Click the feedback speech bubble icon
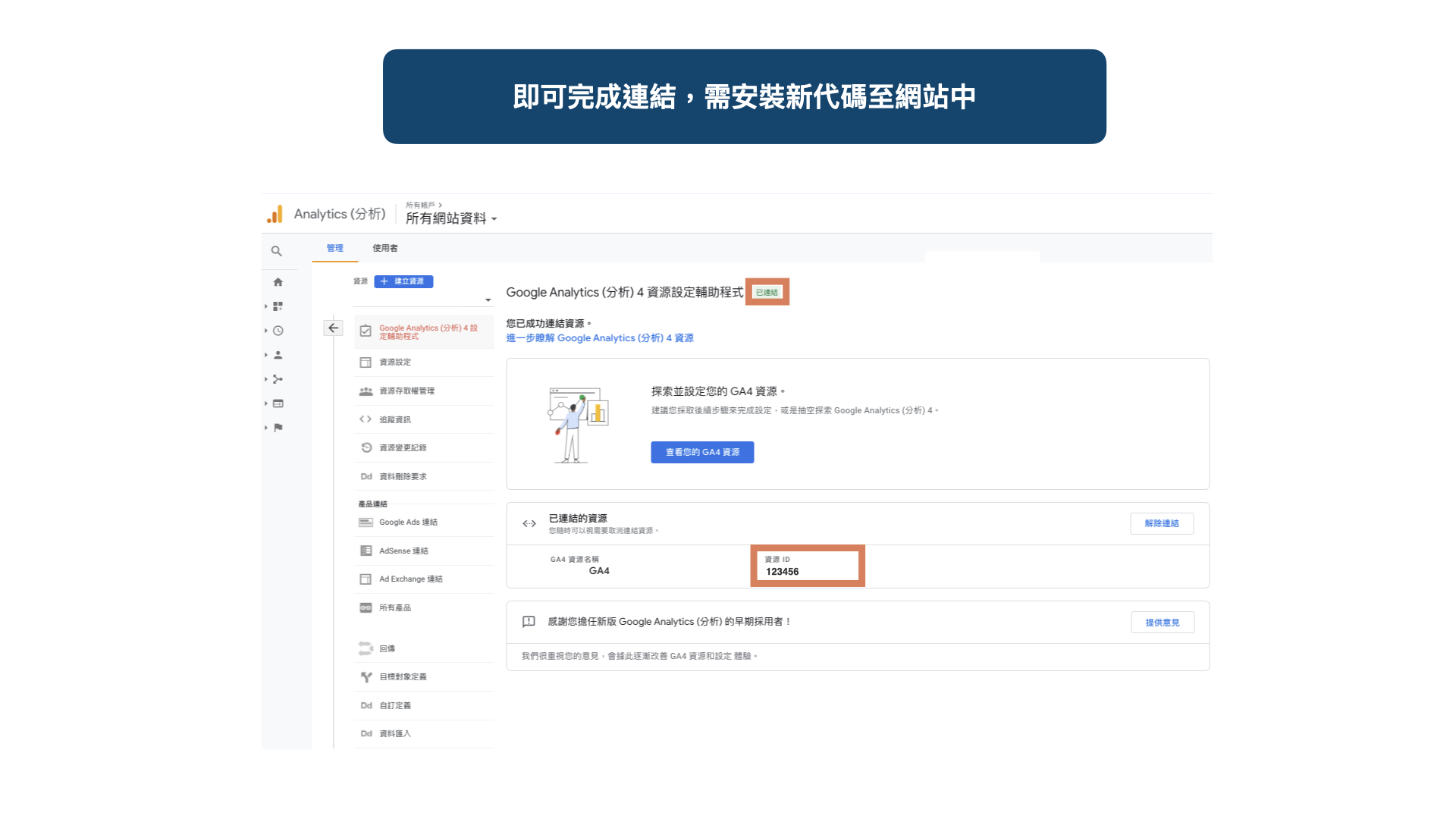 click(x=529, y=622)
